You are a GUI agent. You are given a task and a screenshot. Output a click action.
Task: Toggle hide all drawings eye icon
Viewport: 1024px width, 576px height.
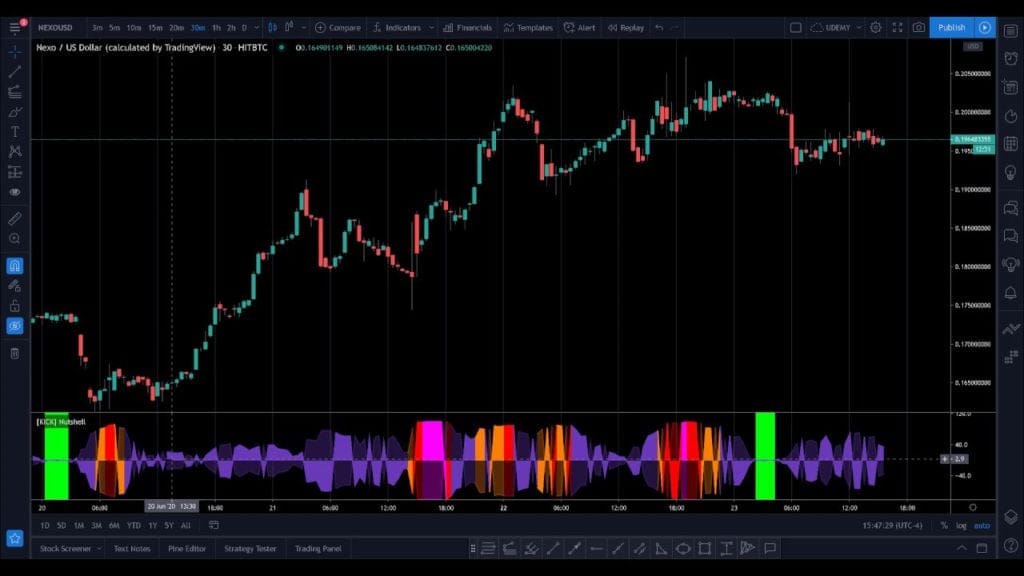[x=15, y=326]
